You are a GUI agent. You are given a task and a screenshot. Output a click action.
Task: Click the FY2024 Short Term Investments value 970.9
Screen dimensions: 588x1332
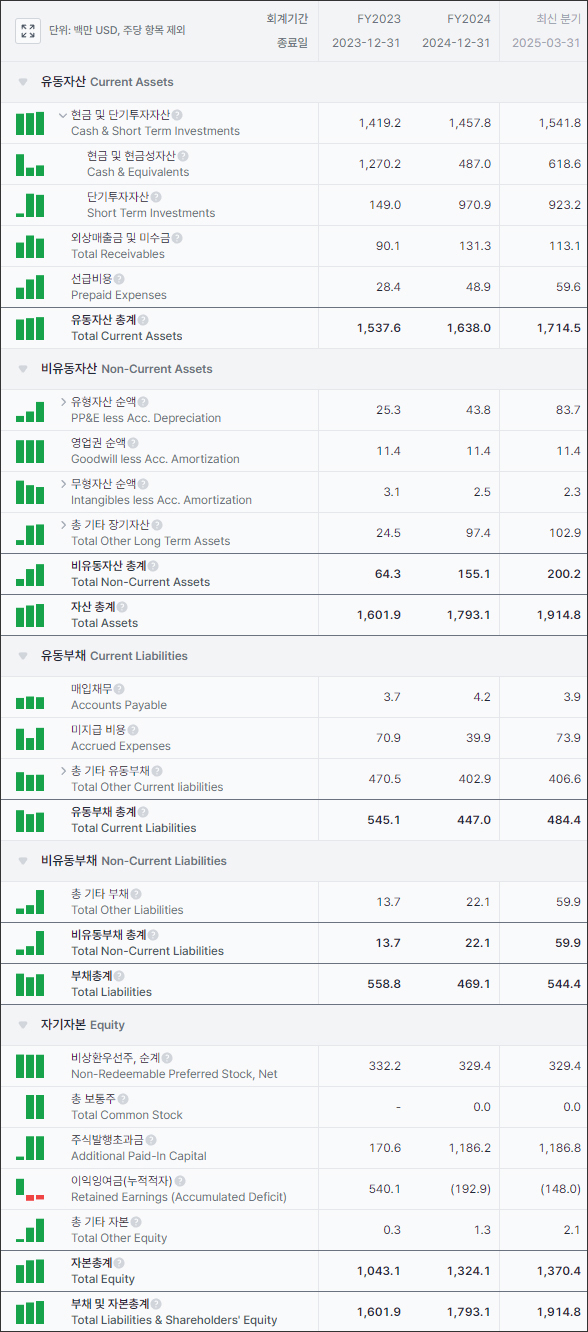point(474,205)
